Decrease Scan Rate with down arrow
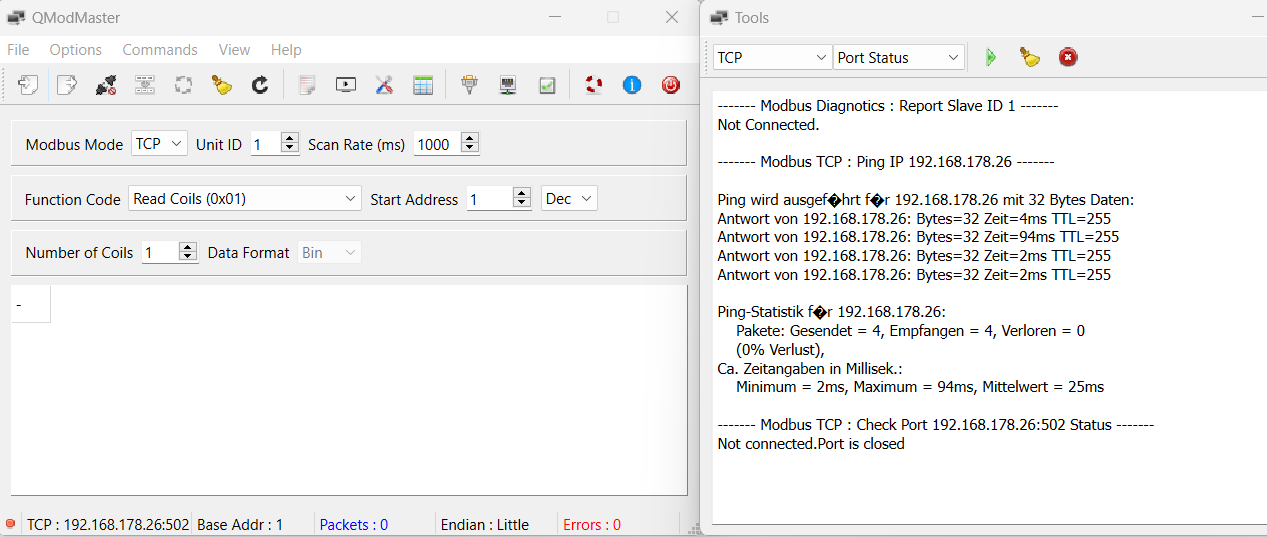The height and width of the screenshot is (537, 1267). point(470,149)
